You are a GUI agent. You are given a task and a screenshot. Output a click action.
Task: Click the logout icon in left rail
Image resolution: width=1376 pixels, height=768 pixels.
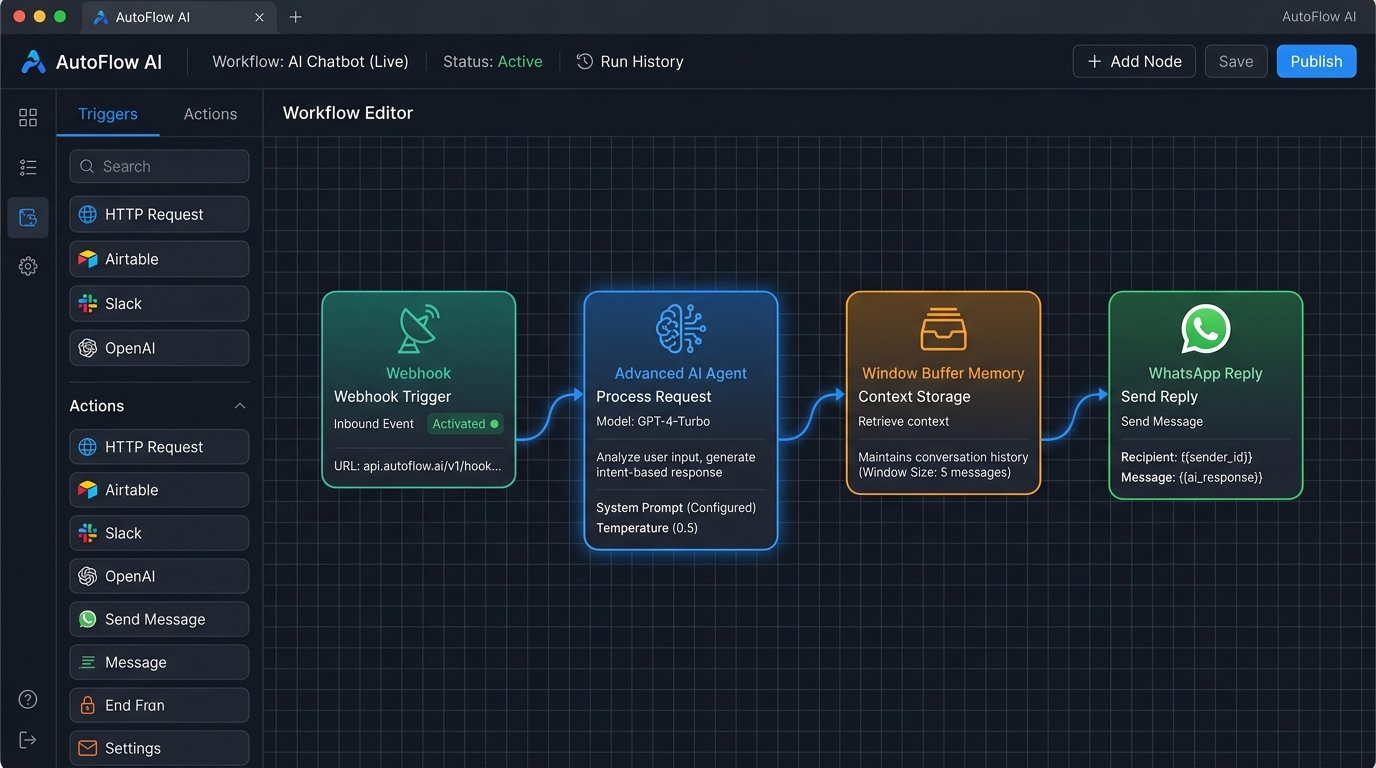tap(28, 740)
